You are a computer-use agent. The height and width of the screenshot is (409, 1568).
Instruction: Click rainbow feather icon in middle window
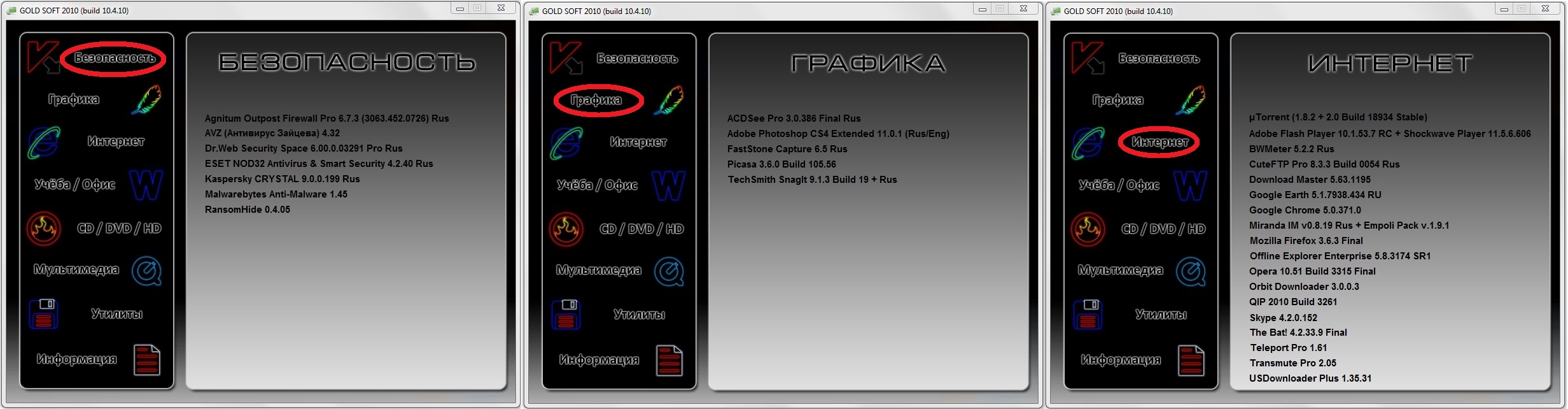pyautogui.click(x=669, y=101)
